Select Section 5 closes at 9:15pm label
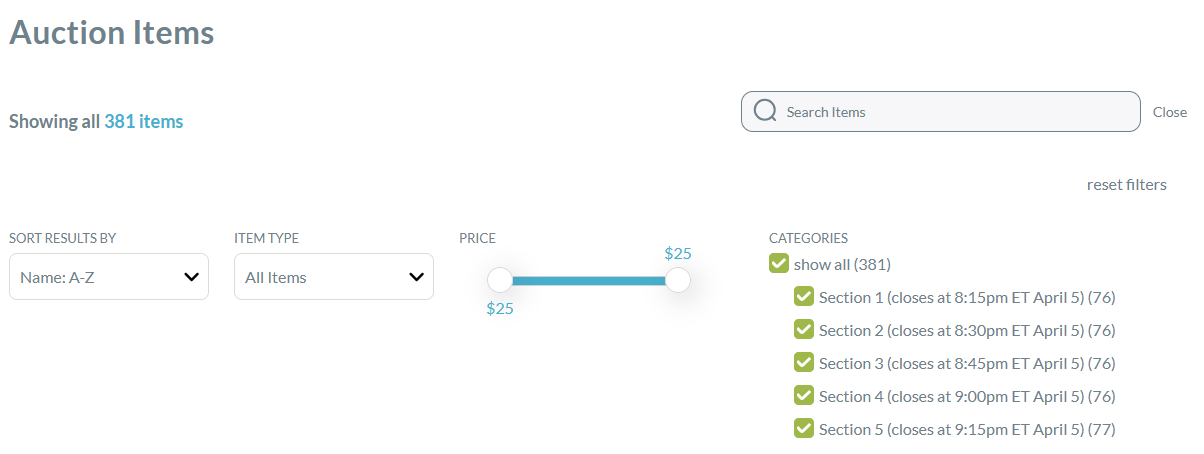 tap(967, 429)
